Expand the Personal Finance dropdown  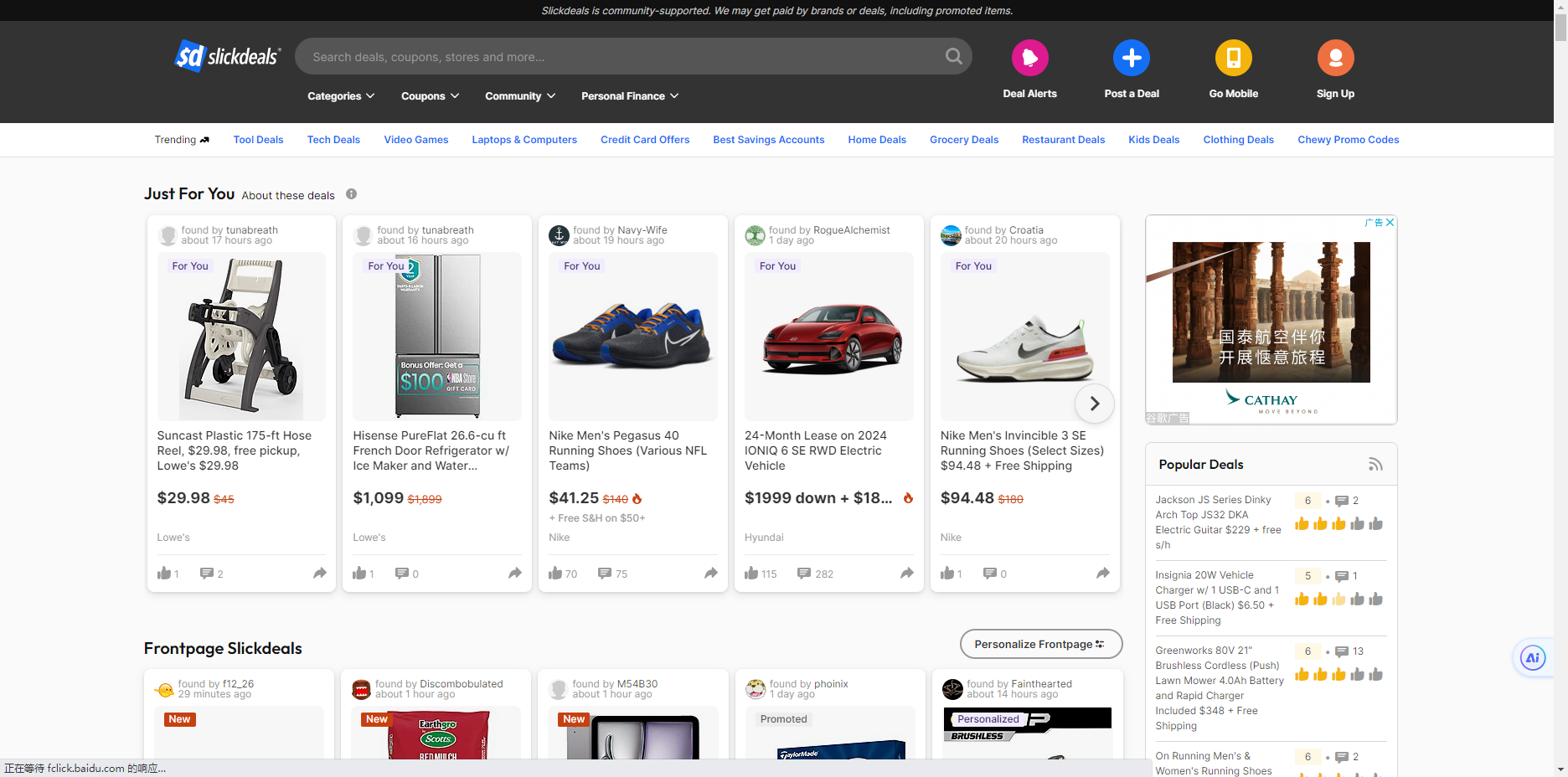click(x=630, y=96)
